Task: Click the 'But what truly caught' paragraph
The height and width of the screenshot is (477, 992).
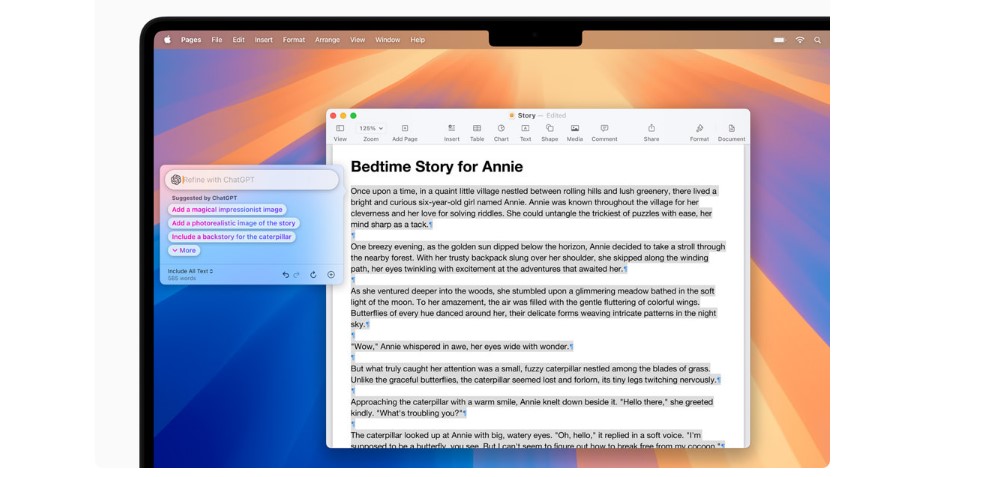Action: tap(535, 374)
